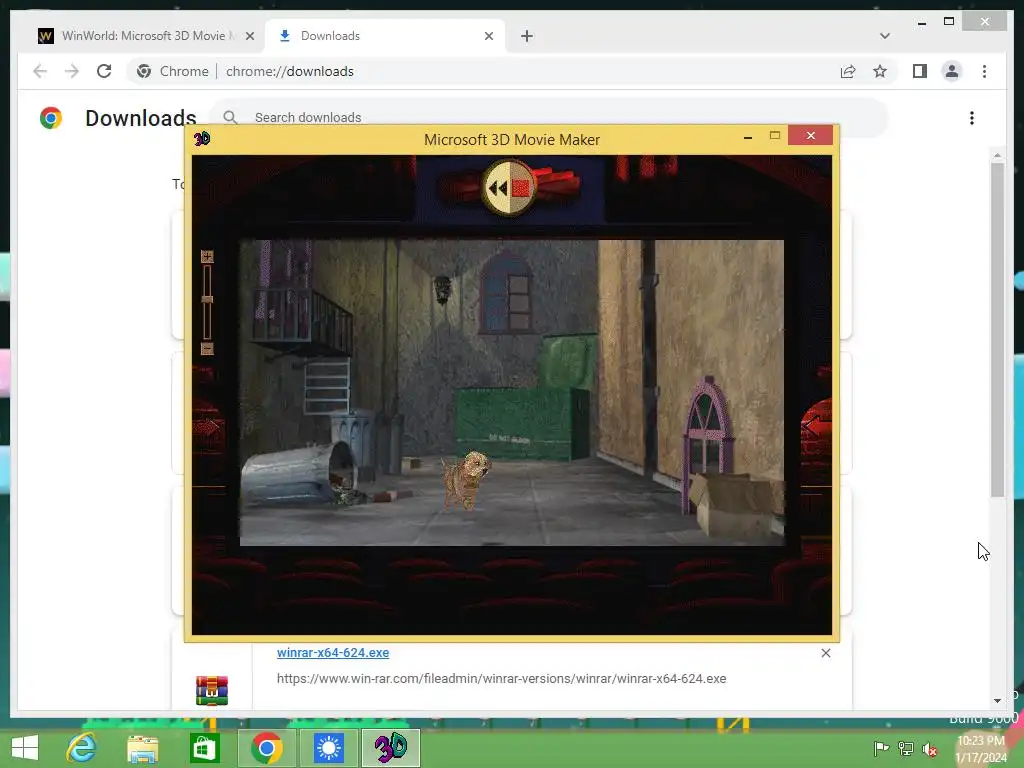Click the 3D Movie Maker title bar icon
1024x768 pixels.
(x=202, y=138)
